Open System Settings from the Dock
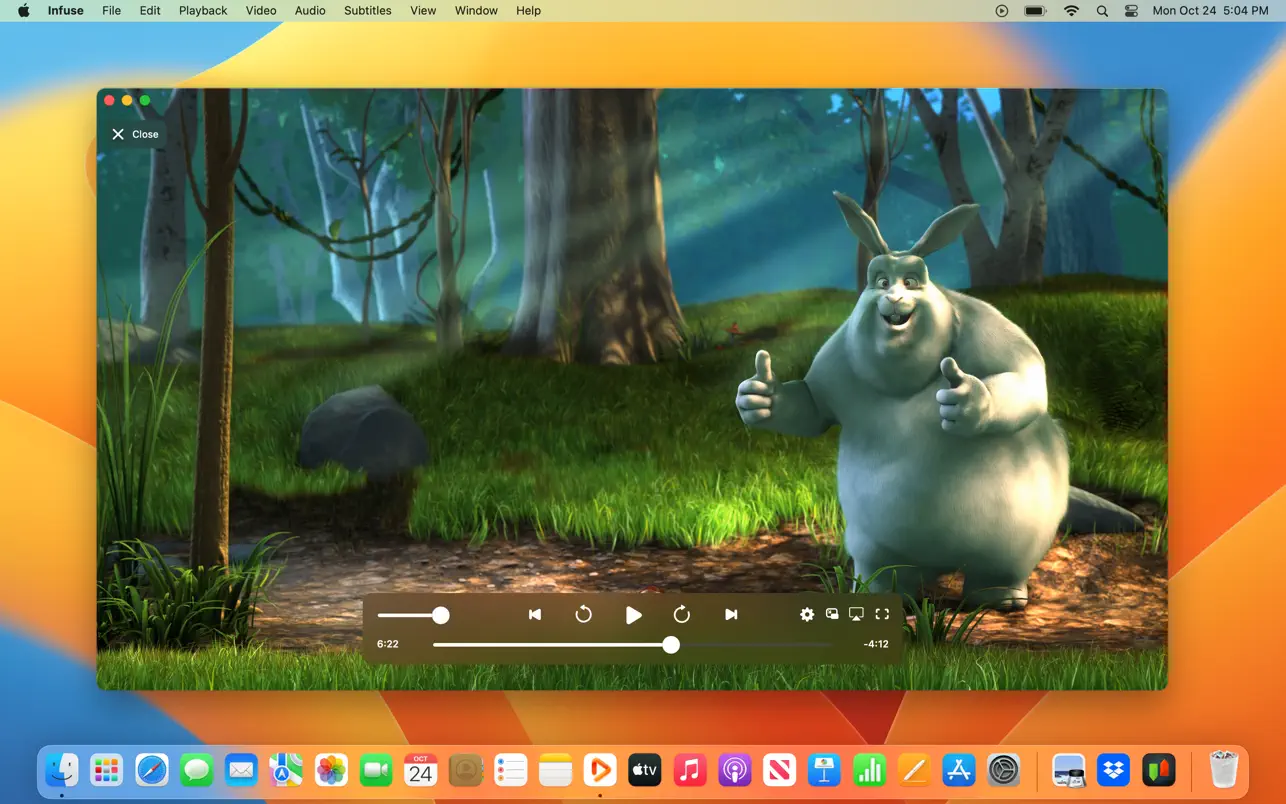The image size is (1286, 804). pyautogui.click(x=1004, y=770)
